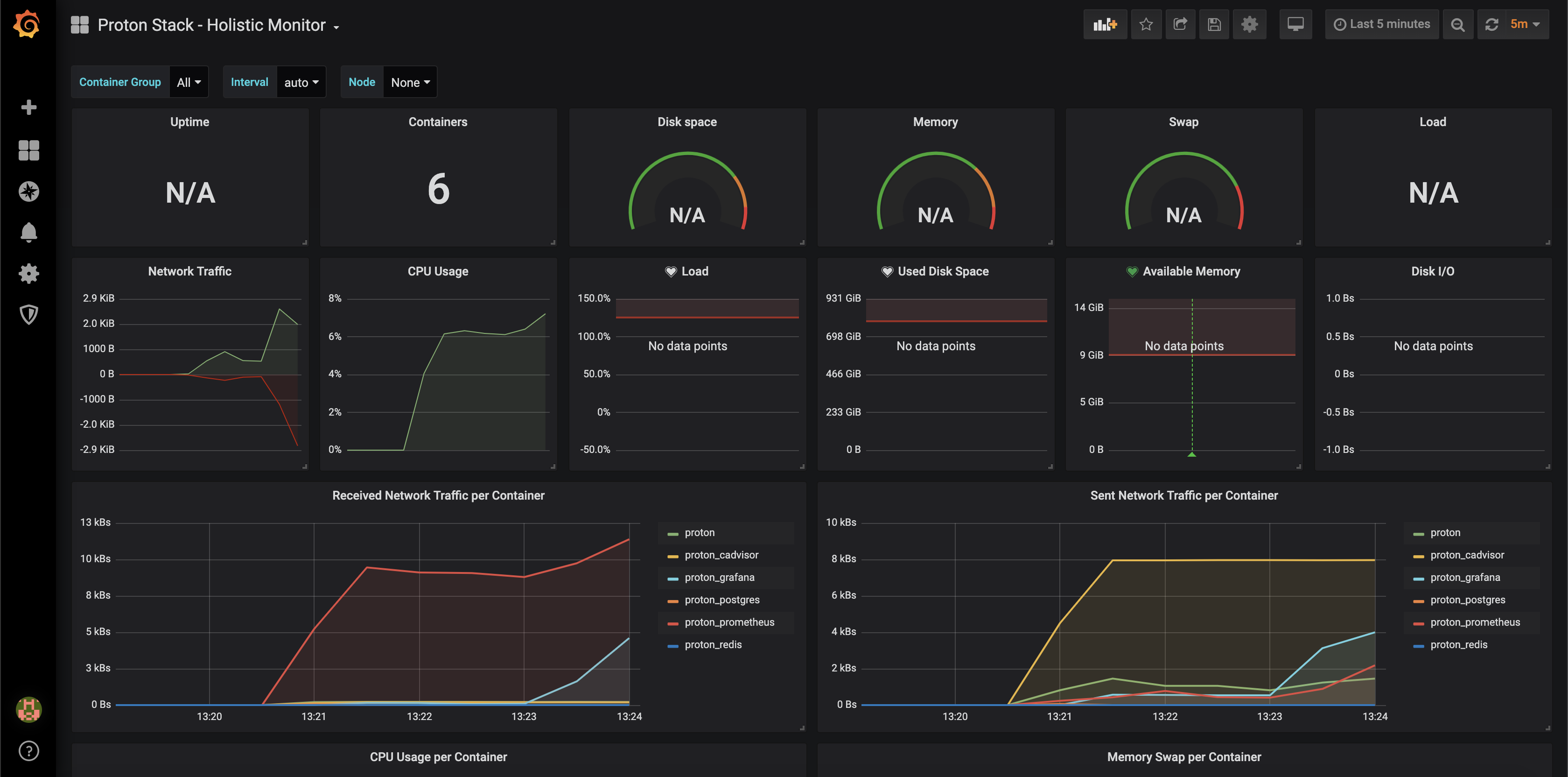Viewport: 1568px width, 777px height.
Task: Open the Network Traffic panel title menu
Action: 190,272
